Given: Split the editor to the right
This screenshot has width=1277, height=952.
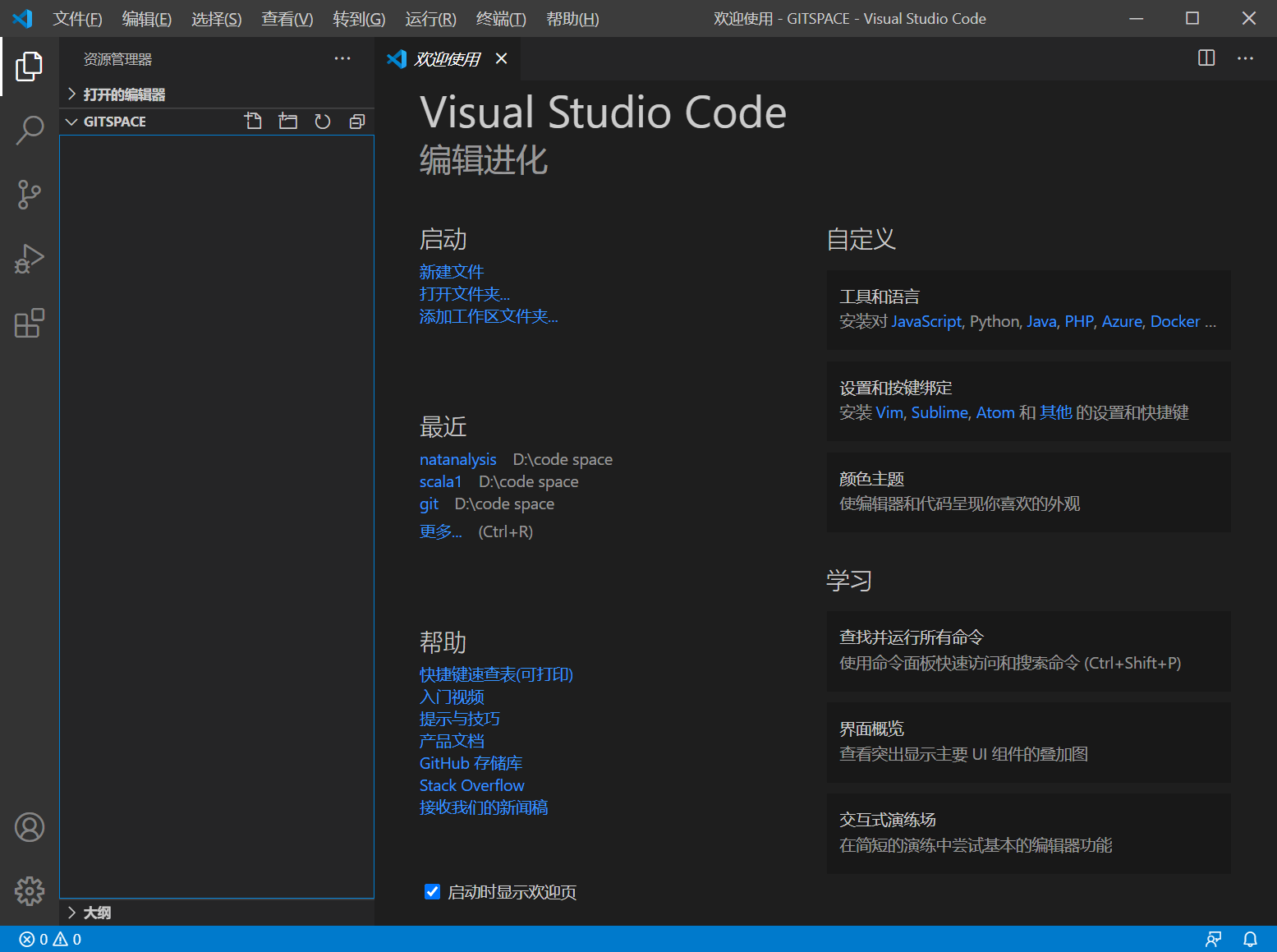Looking at the screenshot, I should point(1206,58).
